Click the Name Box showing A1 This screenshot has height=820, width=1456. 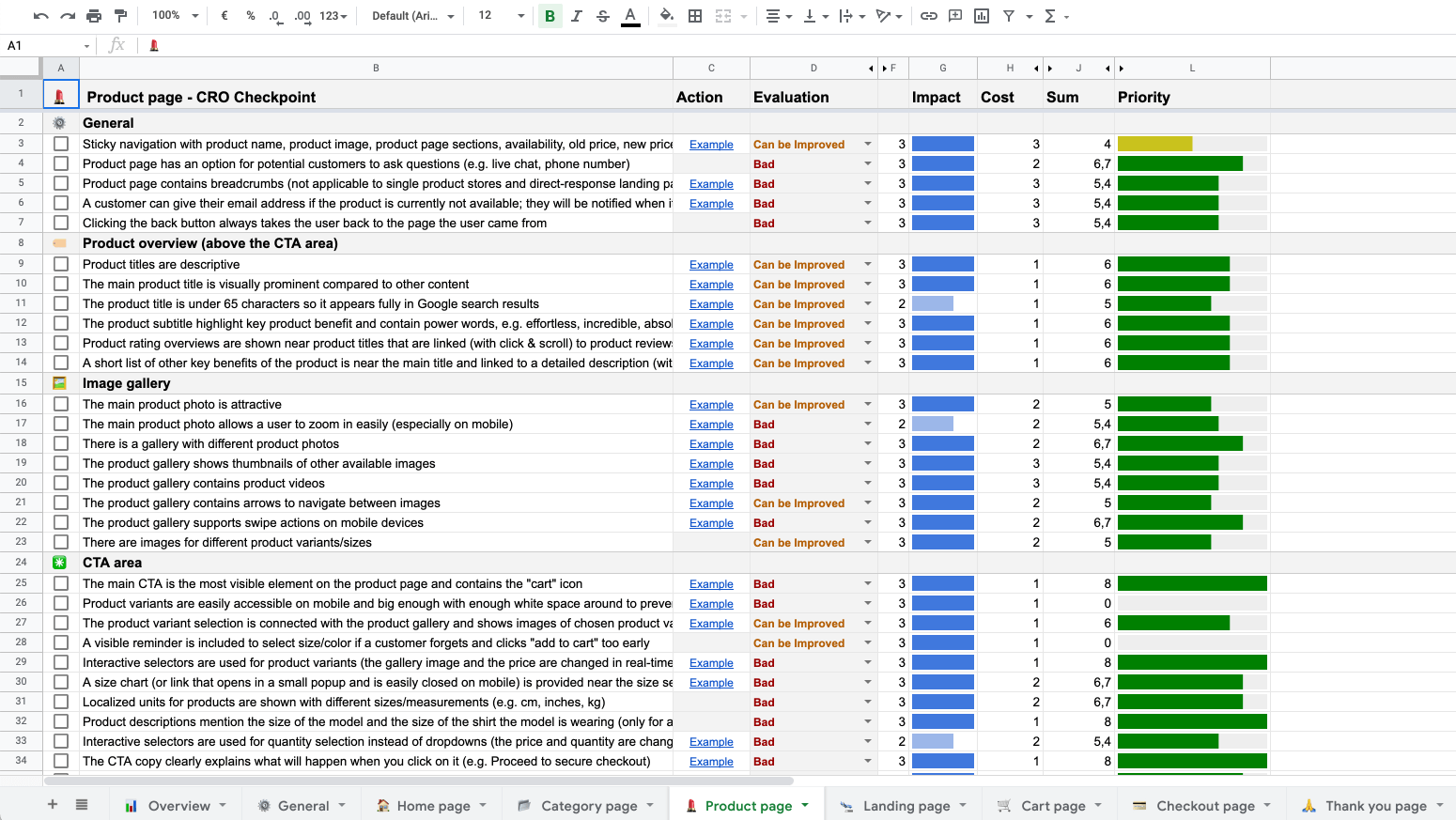(x=47, y=45)
